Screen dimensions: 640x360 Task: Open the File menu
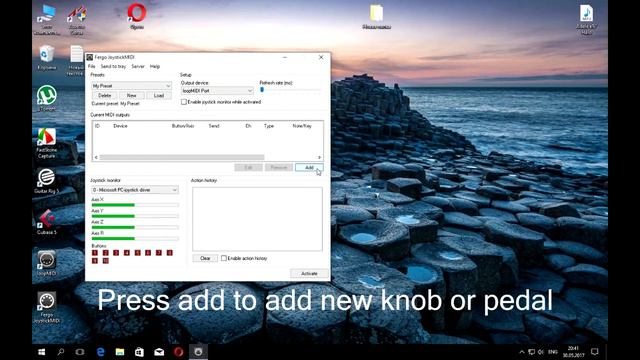click(92, 67)
